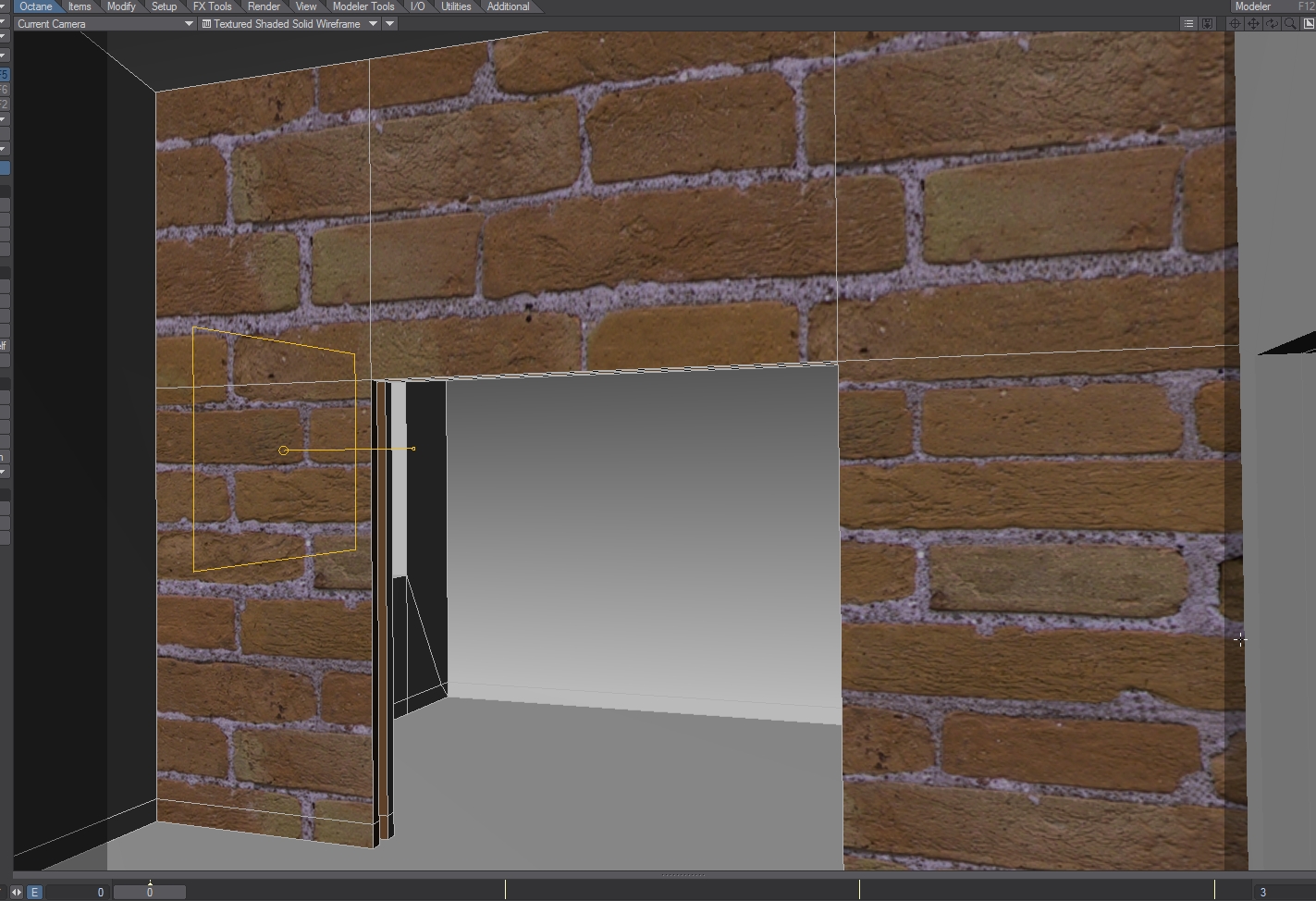This screenshot has width=1316, height=901.
Task: Open the Current Camera view dropdown
Action: click(x=105, y=24)
